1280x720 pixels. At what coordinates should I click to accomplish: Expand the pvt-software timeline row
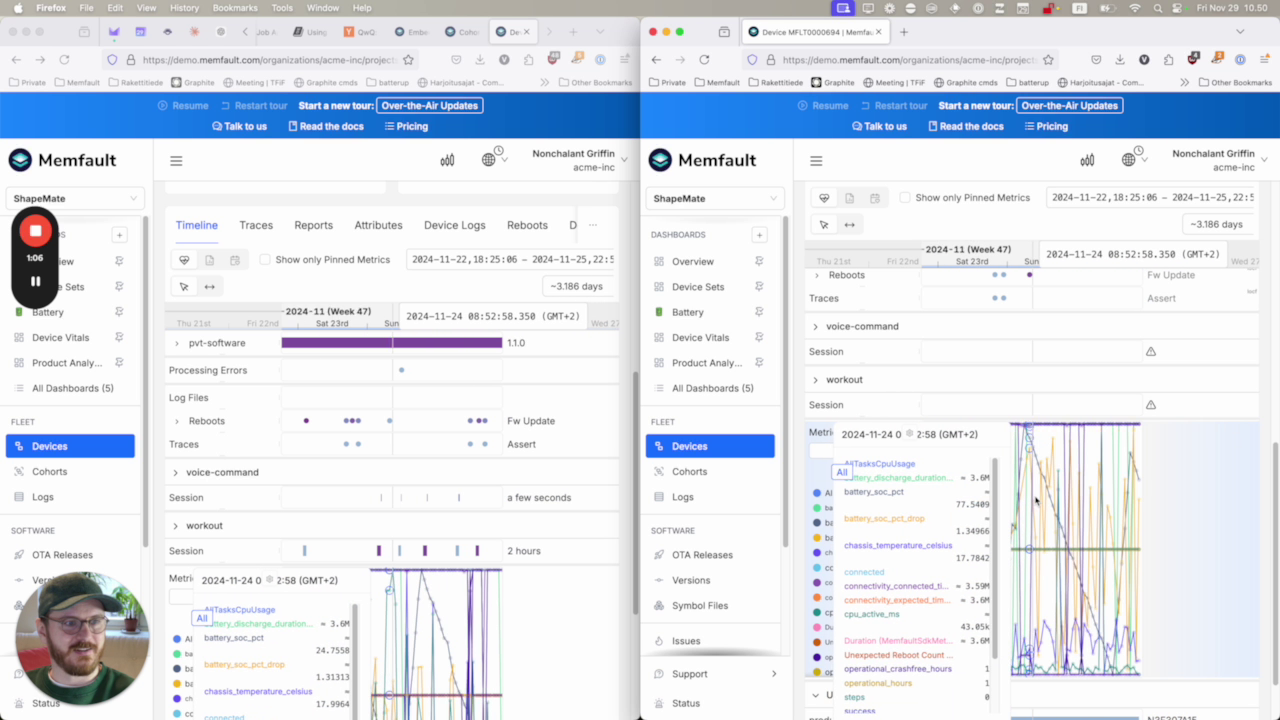[x=177, y=343]
